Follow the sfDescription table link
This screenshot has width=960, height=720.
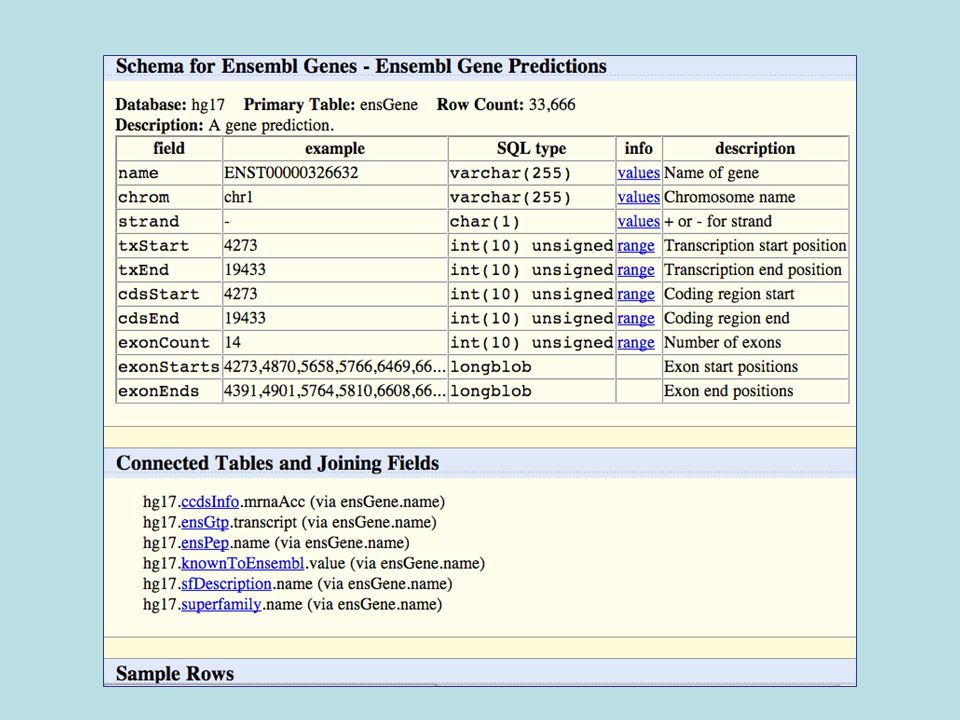tap(227, 584)
